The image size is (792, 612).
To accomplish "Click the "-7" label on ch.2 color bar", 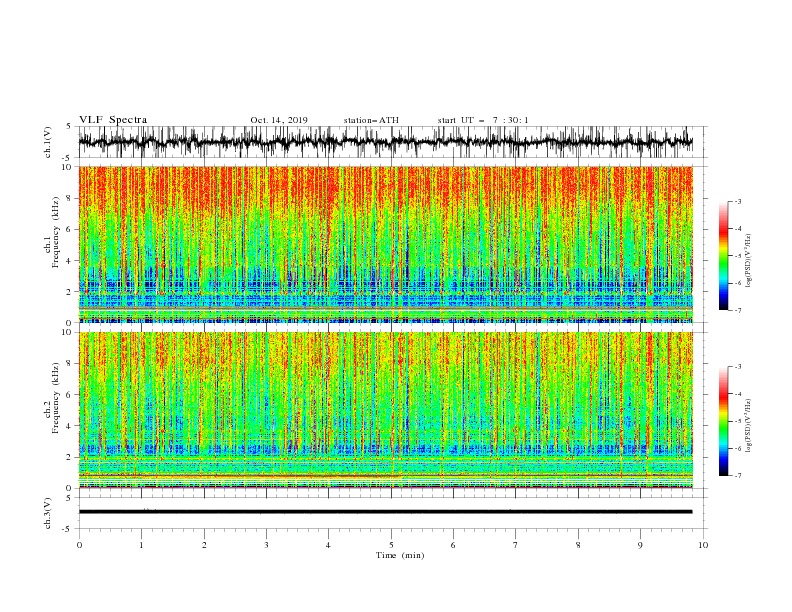I will [x=738, y=475].
